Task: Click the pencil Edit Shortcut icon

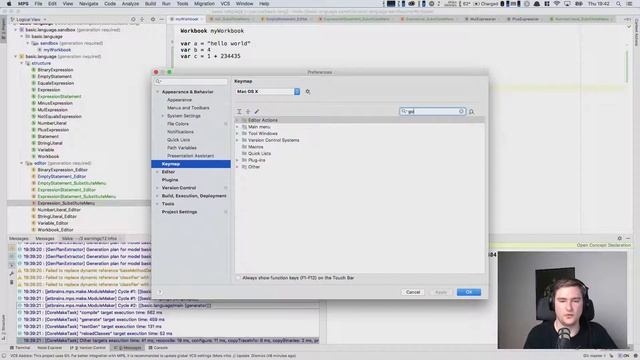Action: (x=257, y=111)
